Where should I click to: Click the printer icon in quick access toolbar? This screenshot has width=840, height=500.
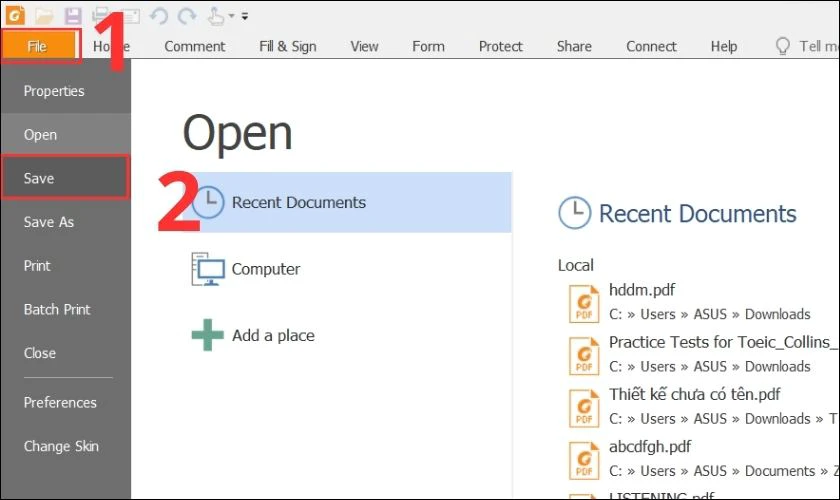point(101,15)
